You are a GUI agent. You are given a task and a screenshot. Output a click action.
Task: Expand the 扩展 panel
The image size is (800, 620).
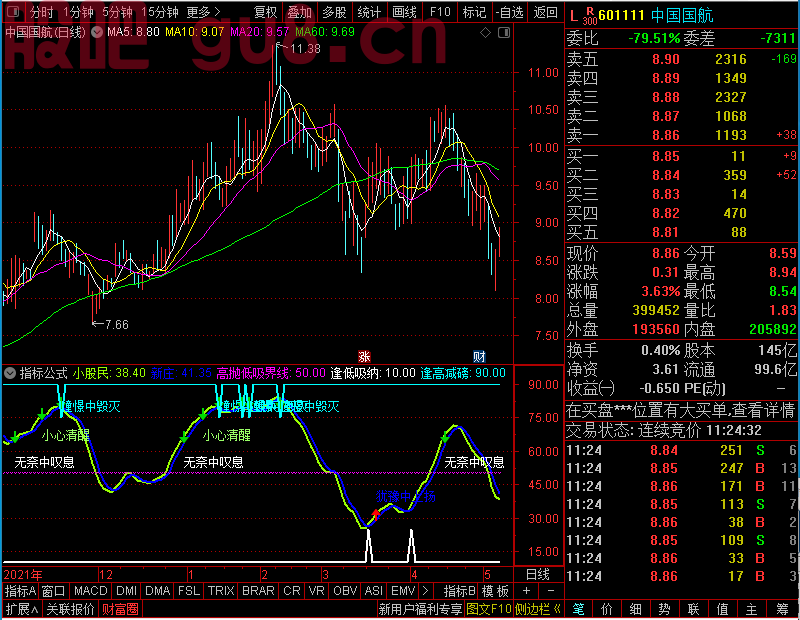pos(22,609)
